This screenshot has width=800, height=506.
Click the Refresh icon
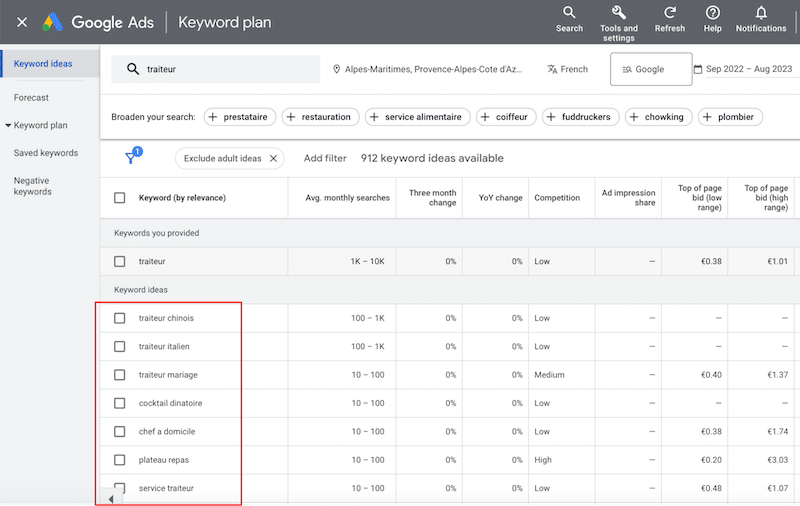pyautogui.click(x=669, y=13)
